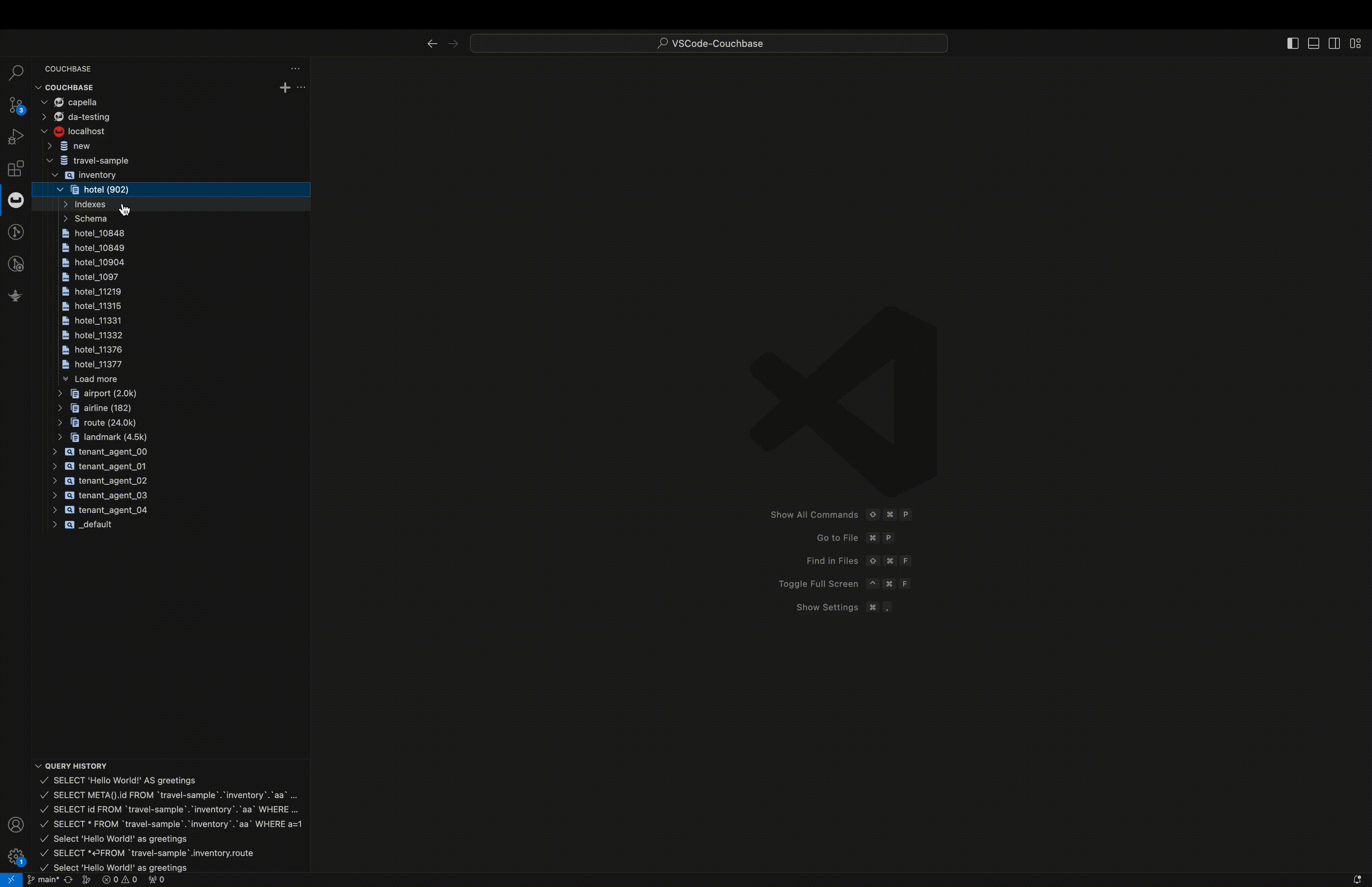Open the VSCode-Couchbase command center search box

pyautogui.click(x=709, y=44)
